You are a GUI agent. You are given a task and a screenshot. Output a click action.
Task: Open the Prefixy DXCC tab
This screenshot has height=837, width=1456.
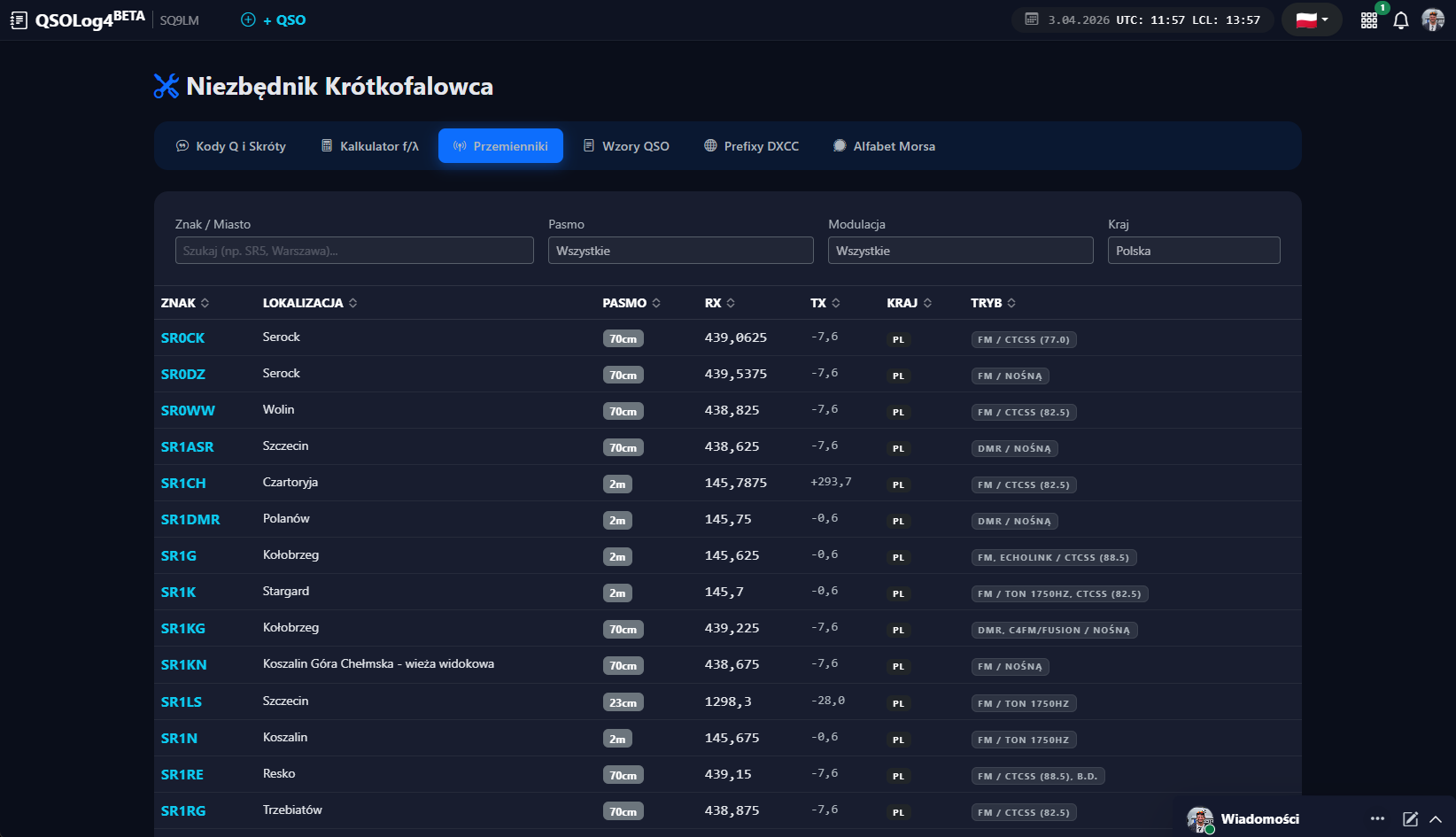pyautogui.click(x=751, y=146)
